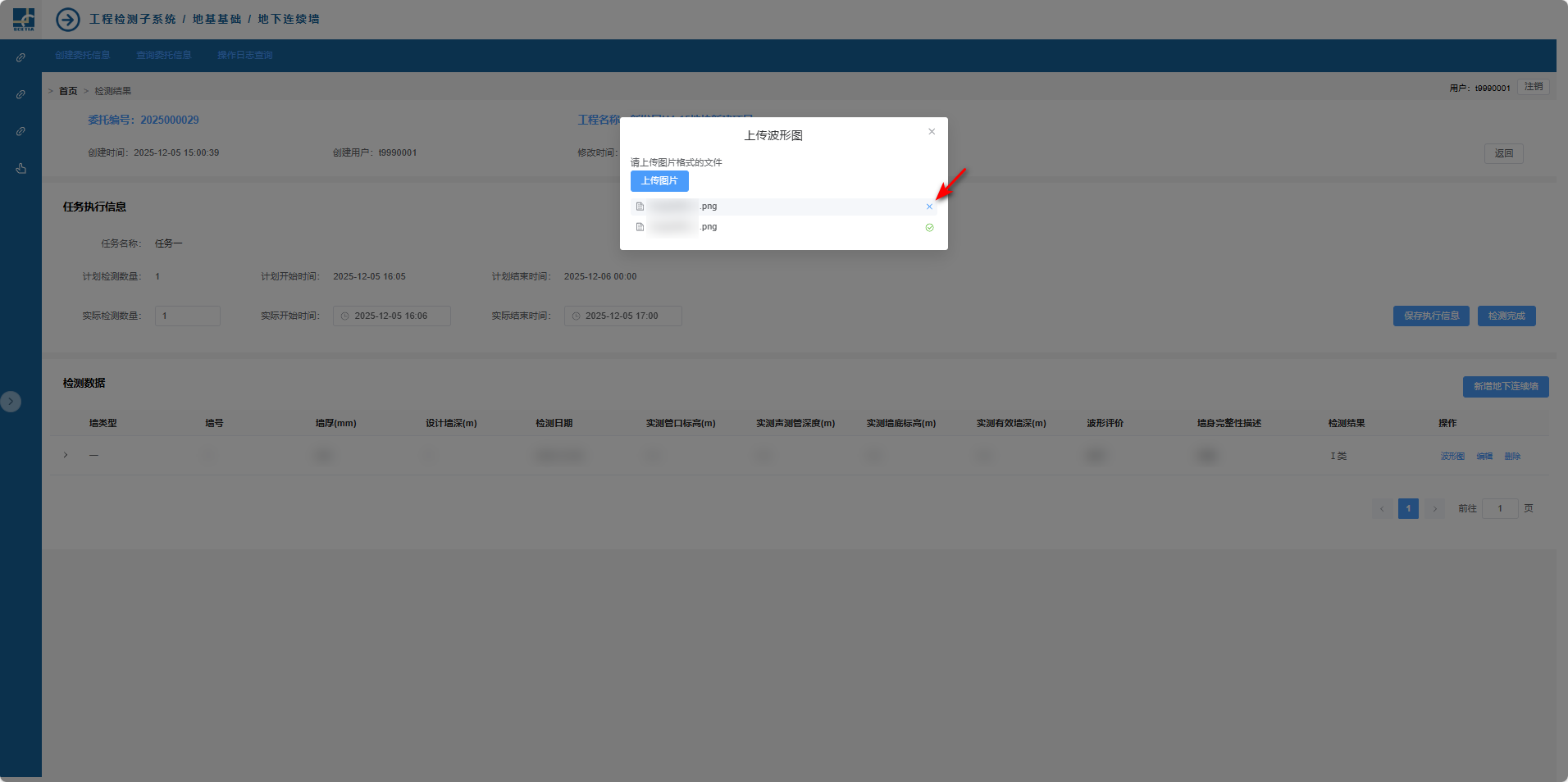Open the 波形图 link in table row
This screenshot has width=1568, height=782.
click(1452, 457)
